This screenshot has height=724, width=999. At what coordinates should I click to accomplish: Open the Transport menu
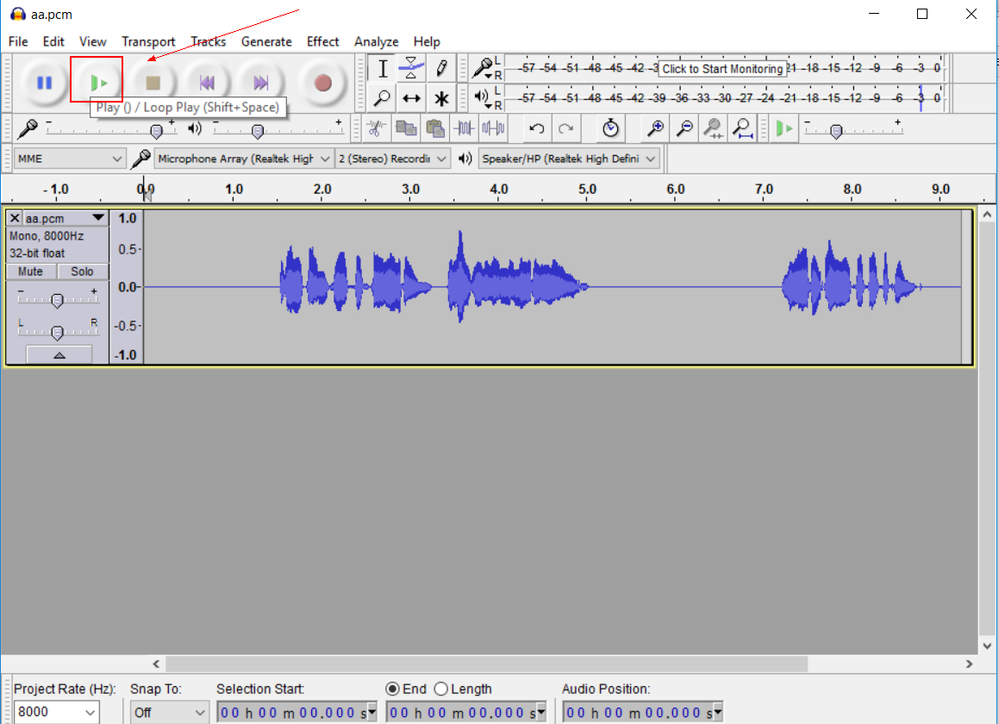pos(148,41)
